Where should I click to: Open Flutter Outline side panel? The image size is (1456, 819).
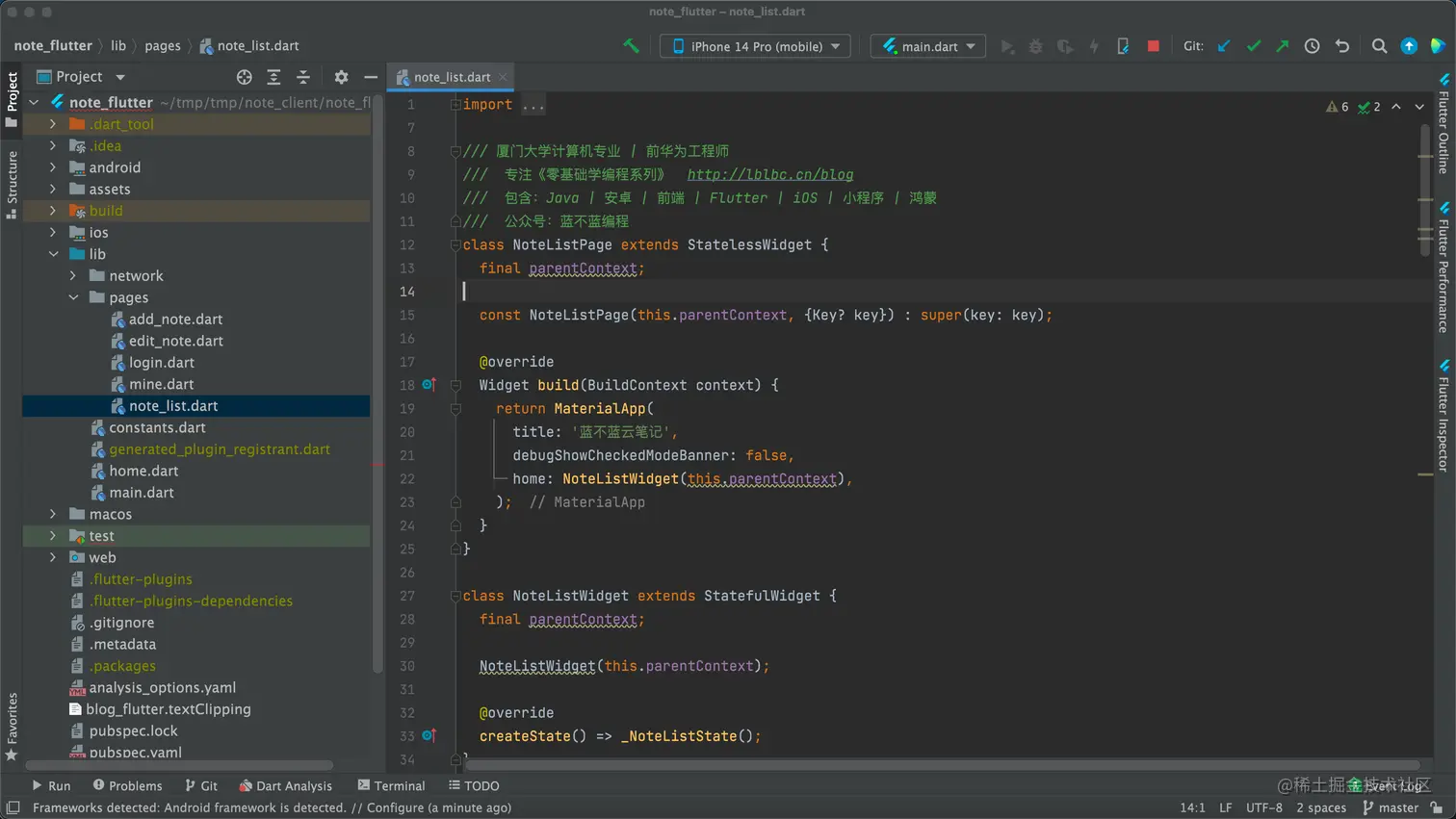coord(1443,123)
